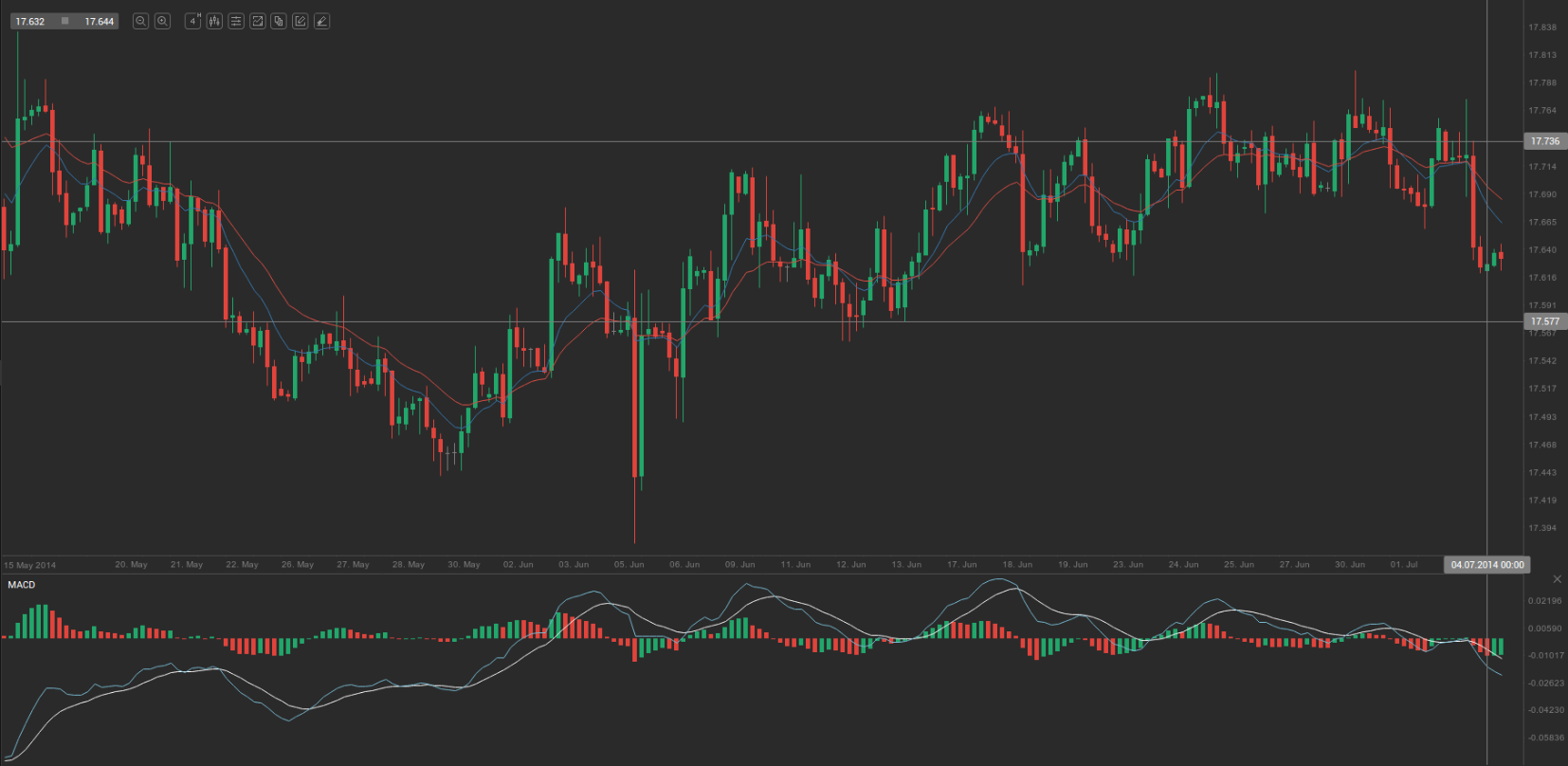Click the zoom out magnifier icon
The height and width of the screenshot is (766, 1568).
coord(140,21)
